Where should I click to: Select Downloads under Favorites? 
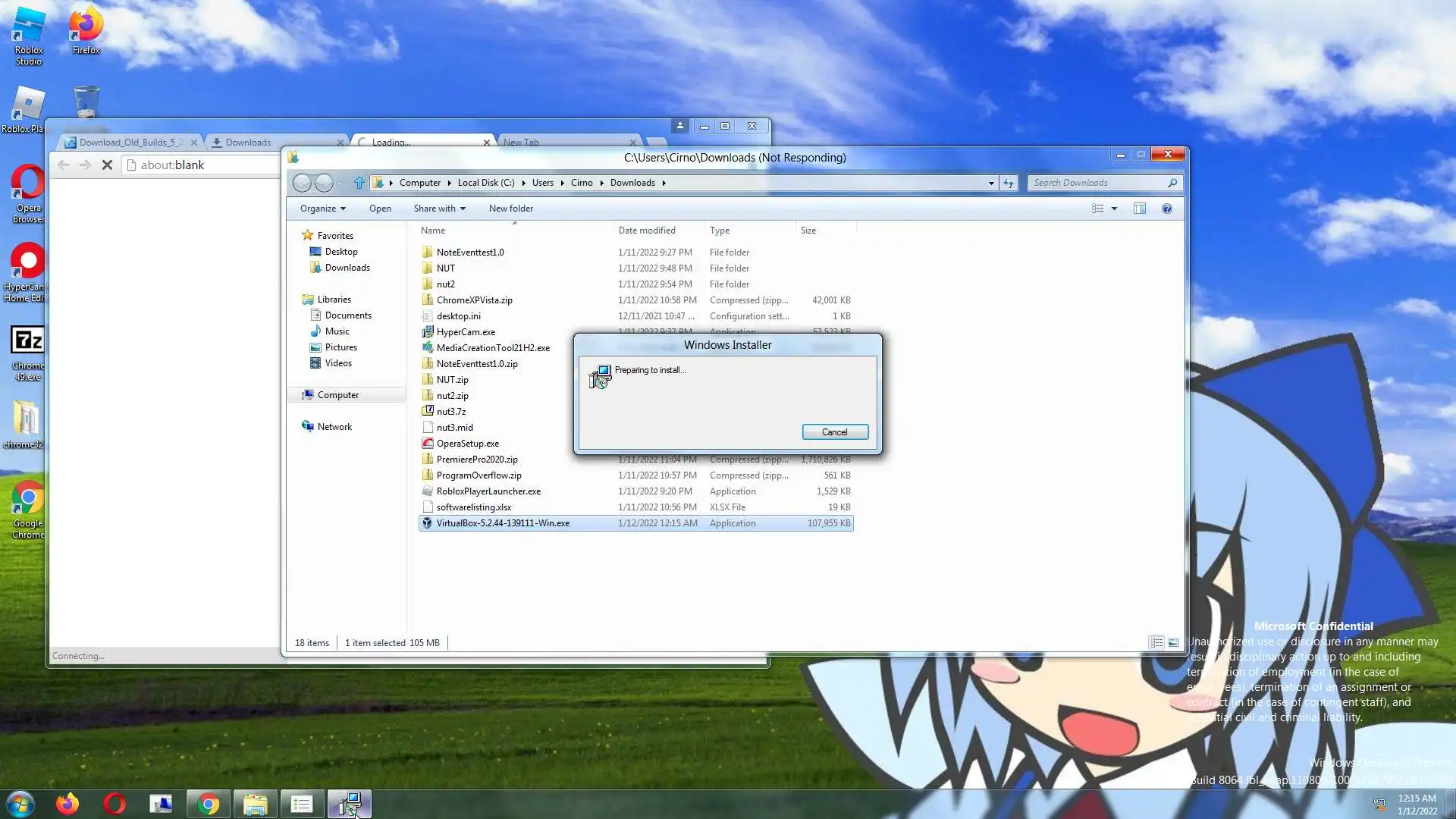pos(347,268)
